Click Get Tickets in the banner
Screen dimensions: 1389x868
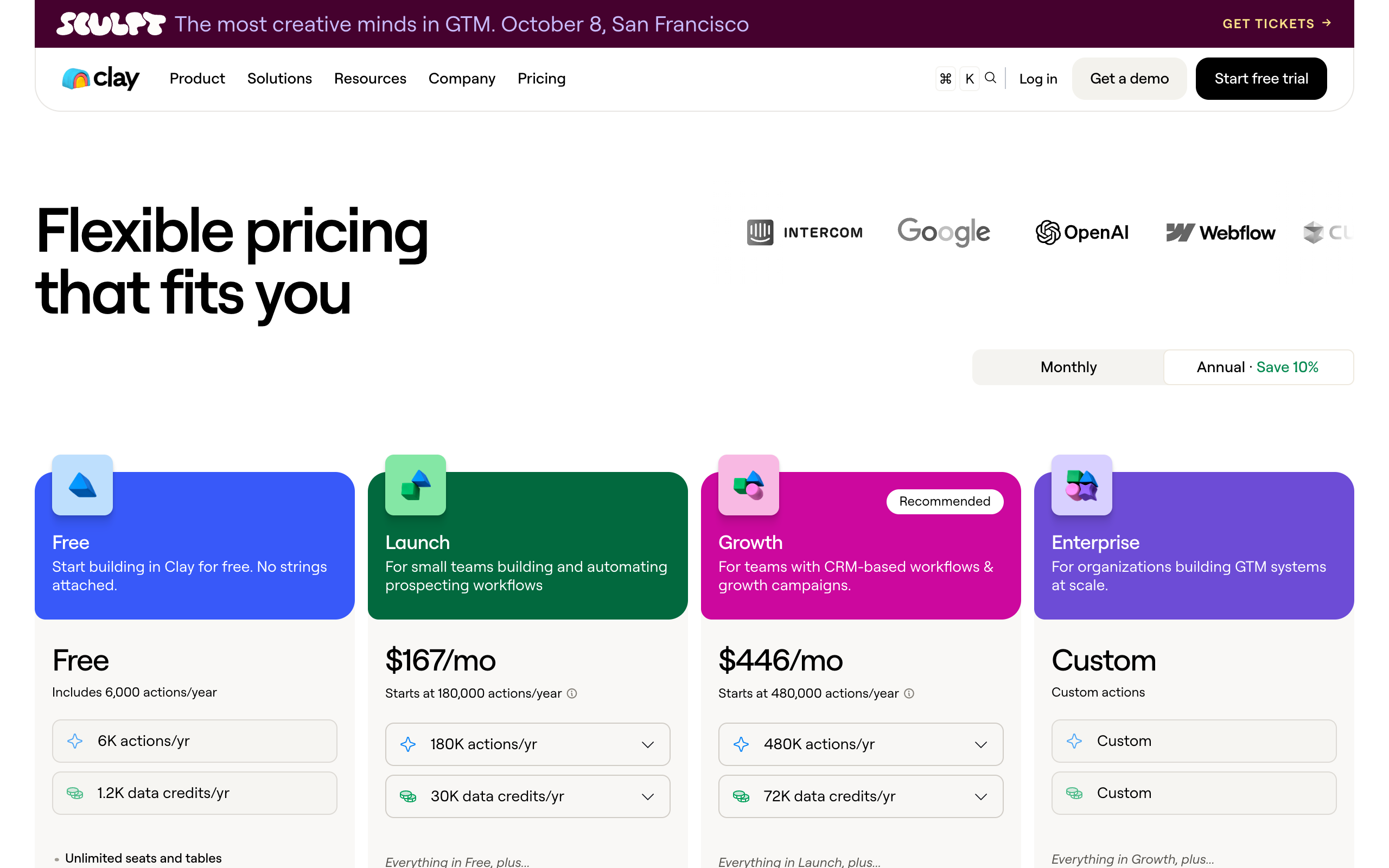click(1277, 23)
